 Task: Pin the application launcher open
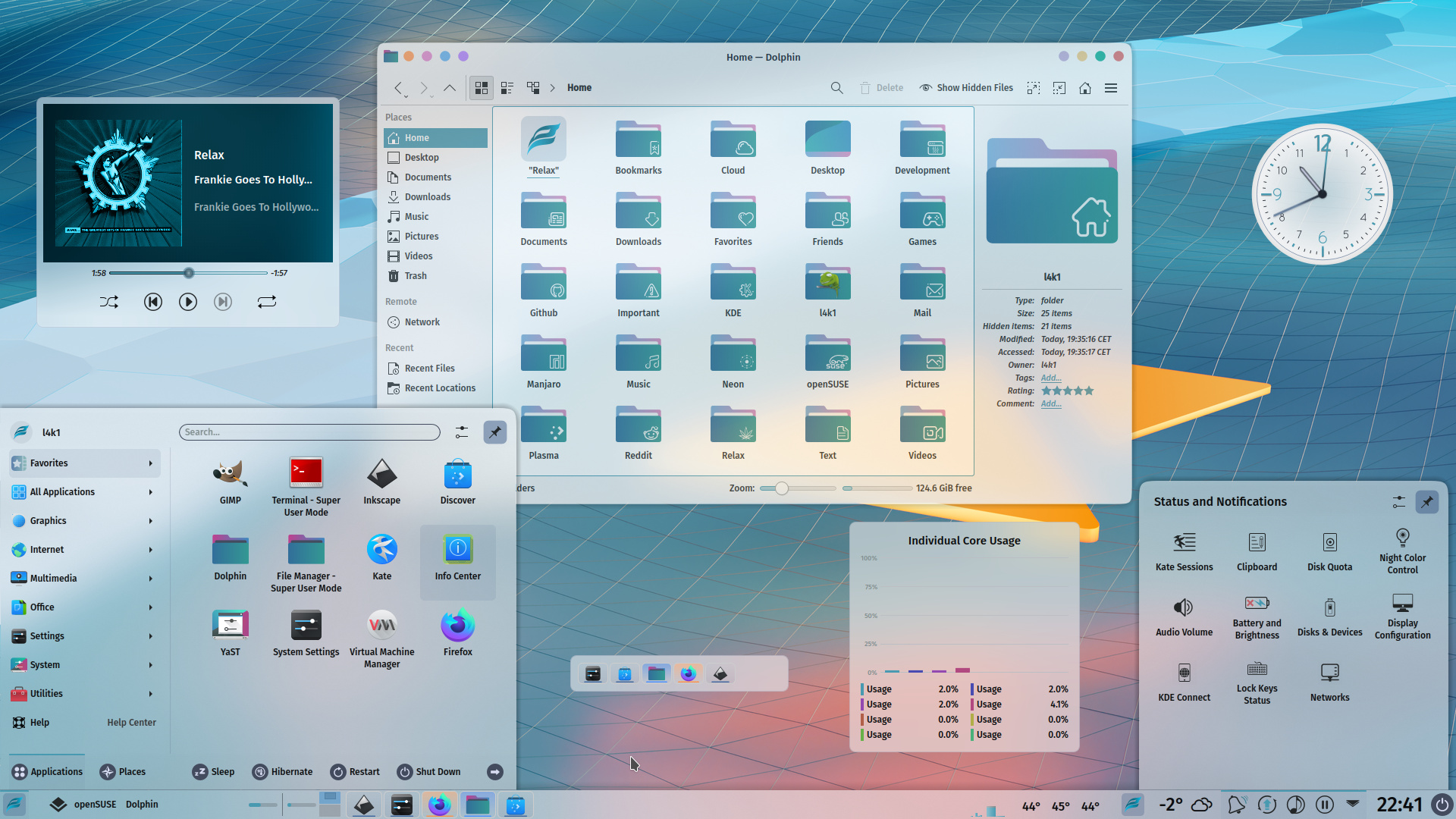pos(494,432)
